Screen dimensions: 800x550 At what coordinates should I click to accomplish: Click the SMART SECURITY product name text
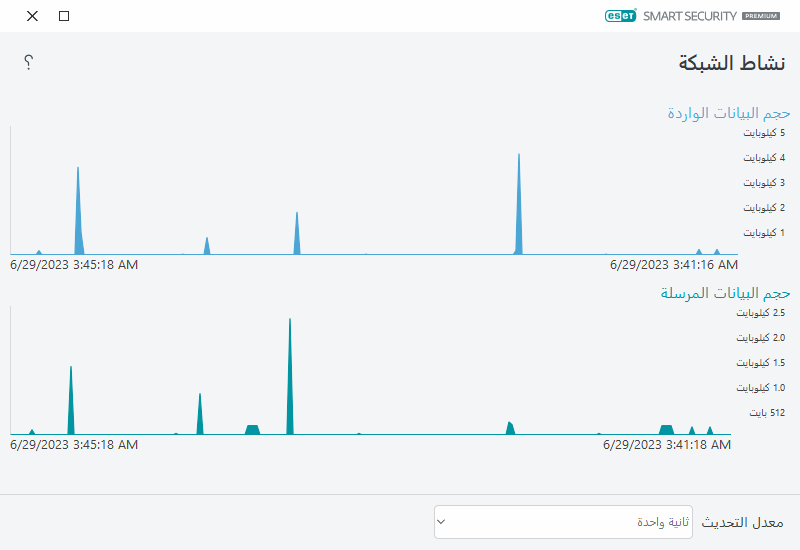point(689,17)
